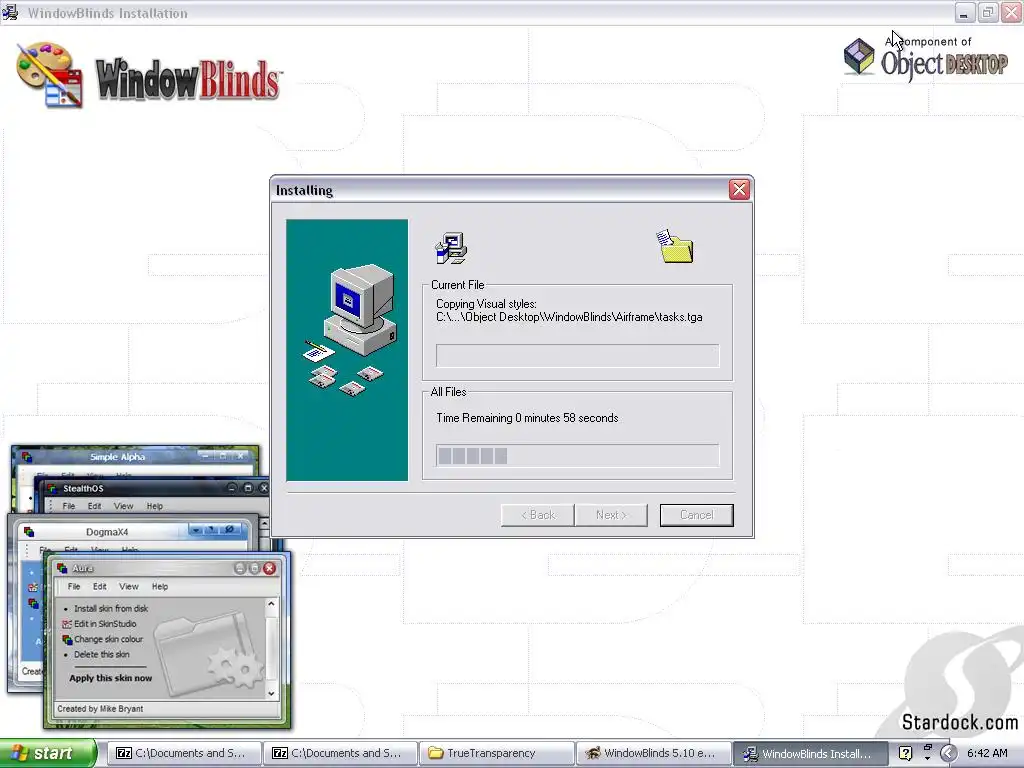Click the tasks.tga file path text
The image size is (1024, 768).
[569, 317]
